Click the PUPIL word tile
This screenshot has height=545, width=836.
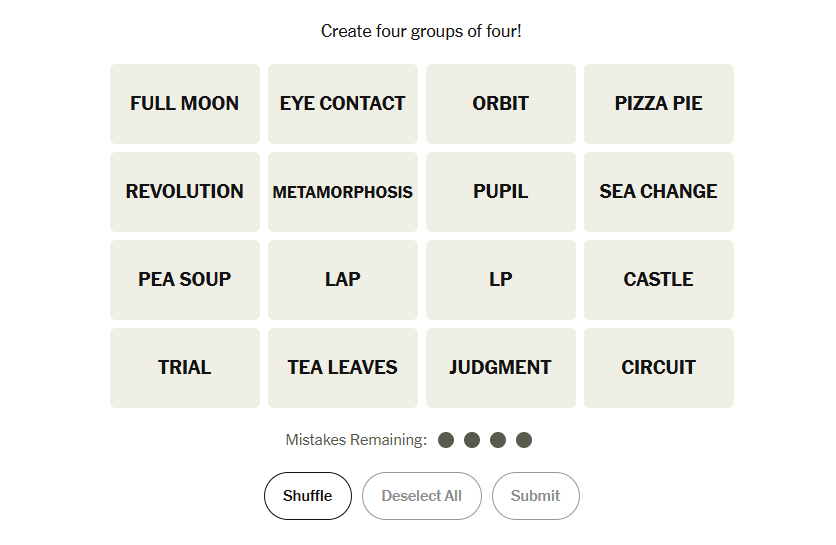tap(501, 192)
